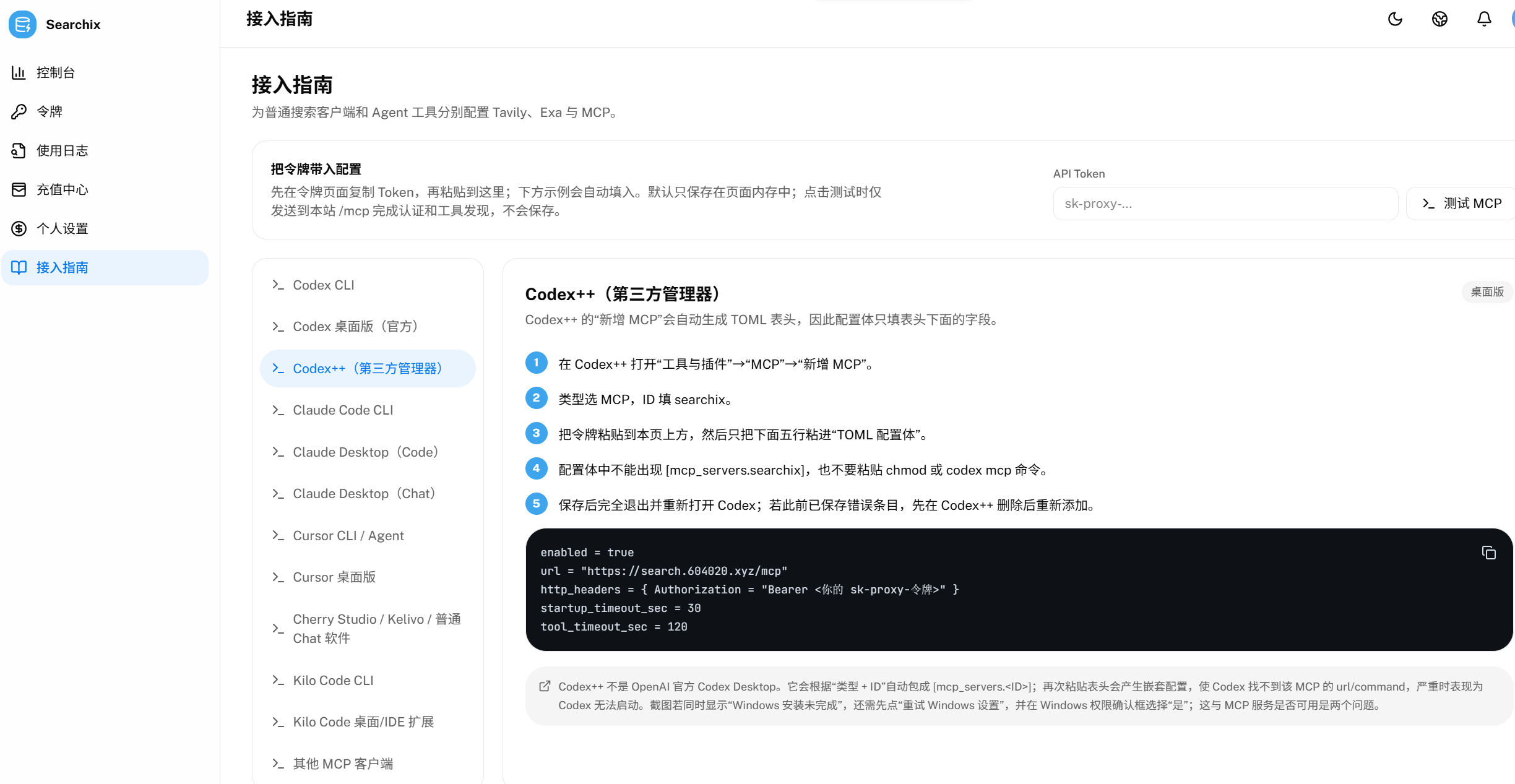This screenshot has height=784, width=1515.
Task: Click terminal icon beside Codex 桌面版（官方）
Action: 278,327
